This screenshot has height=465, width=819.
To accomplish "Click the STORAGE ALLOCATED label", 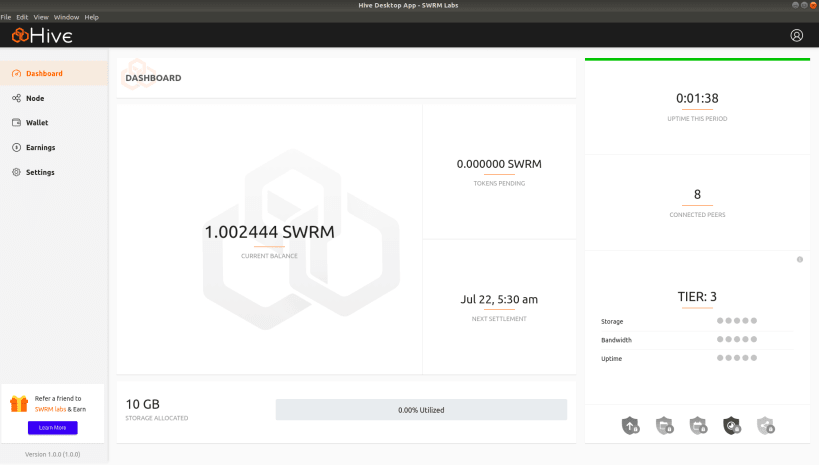I will click(157, 418).
